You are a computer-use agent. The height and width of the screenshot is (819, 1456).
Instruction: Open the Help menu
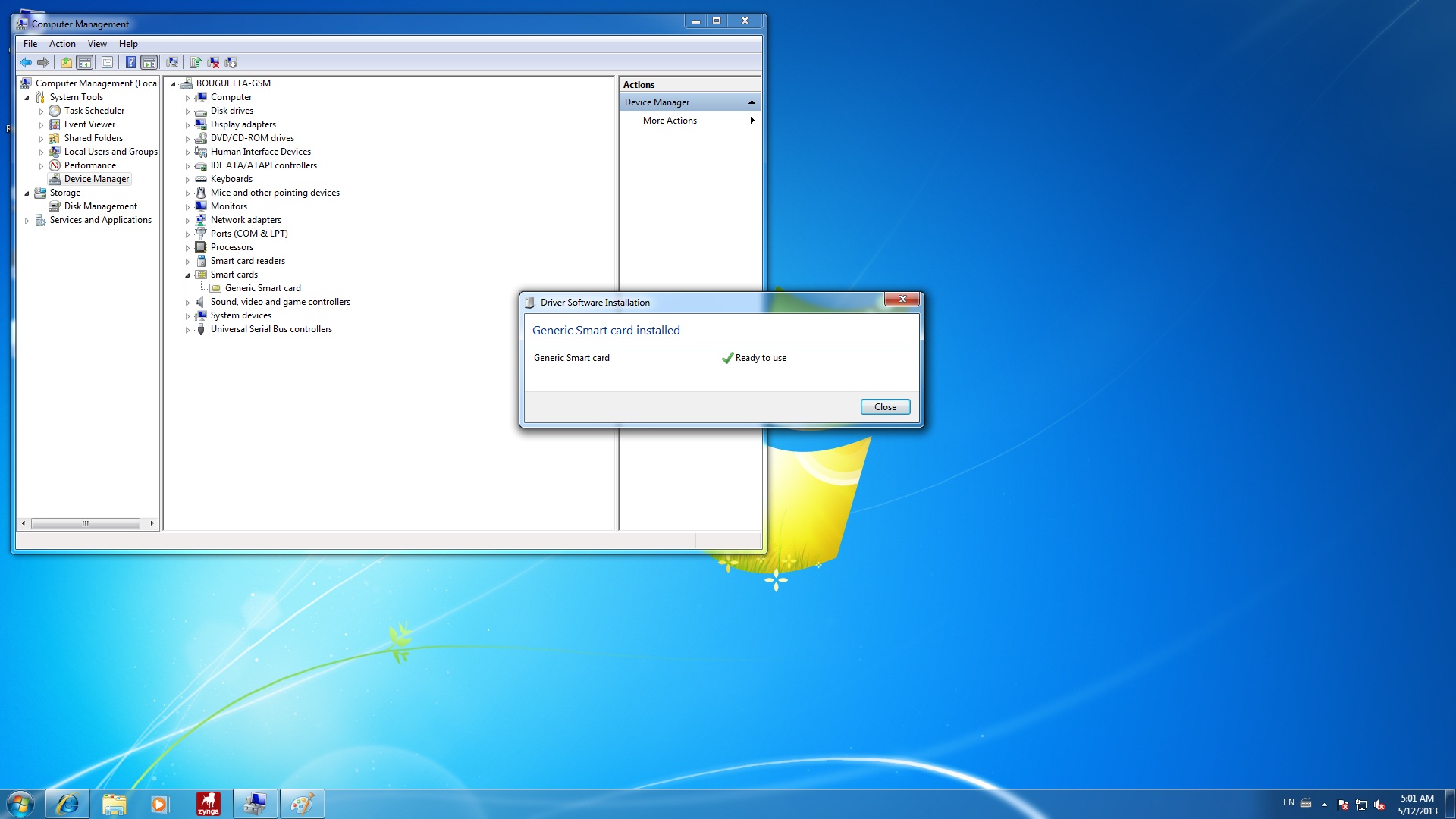128,44
